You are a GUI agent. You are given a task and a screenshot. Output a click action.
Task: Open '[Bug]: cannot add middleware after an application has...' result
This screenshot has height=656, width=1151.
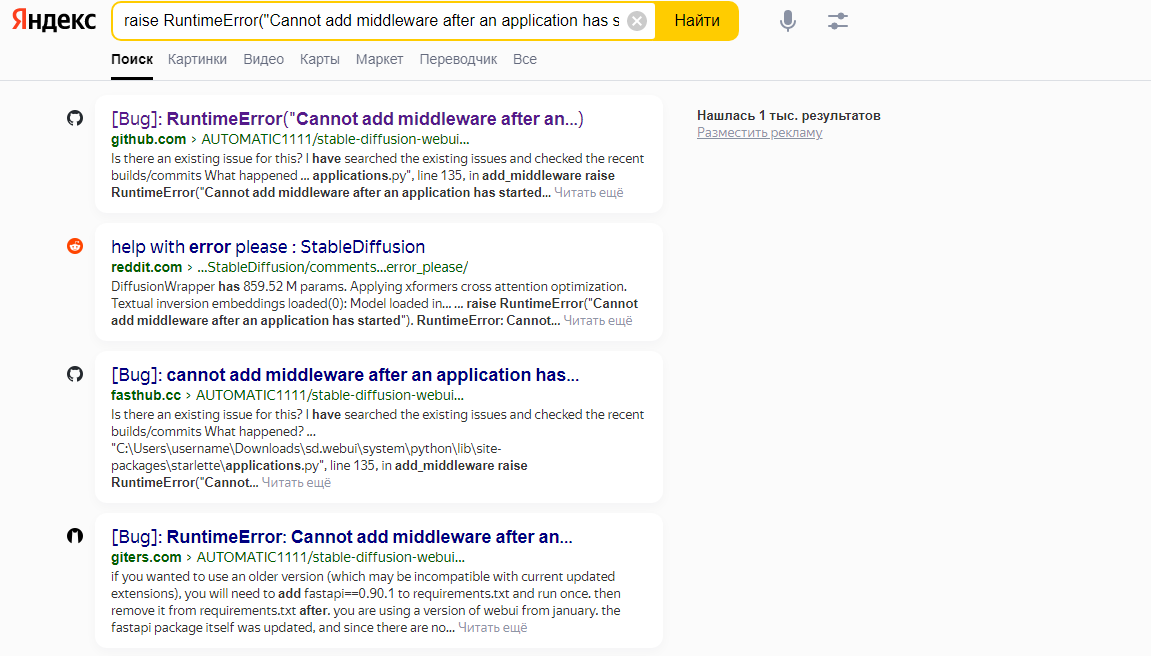[345, 375]
